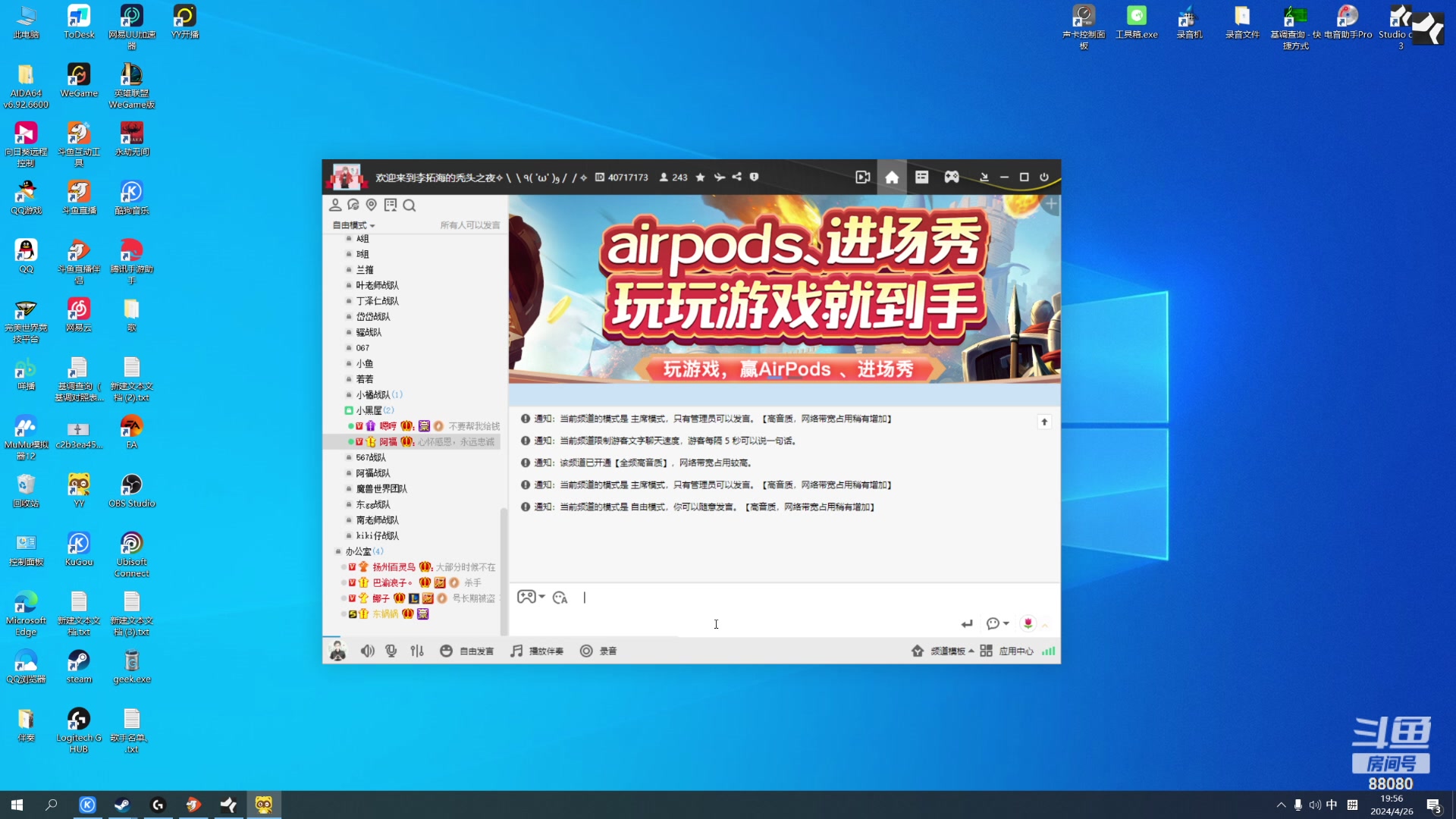This screenshot has height=819, width=1456.
Task: Click the share icon in the title bar
Action: coord(736,177)
